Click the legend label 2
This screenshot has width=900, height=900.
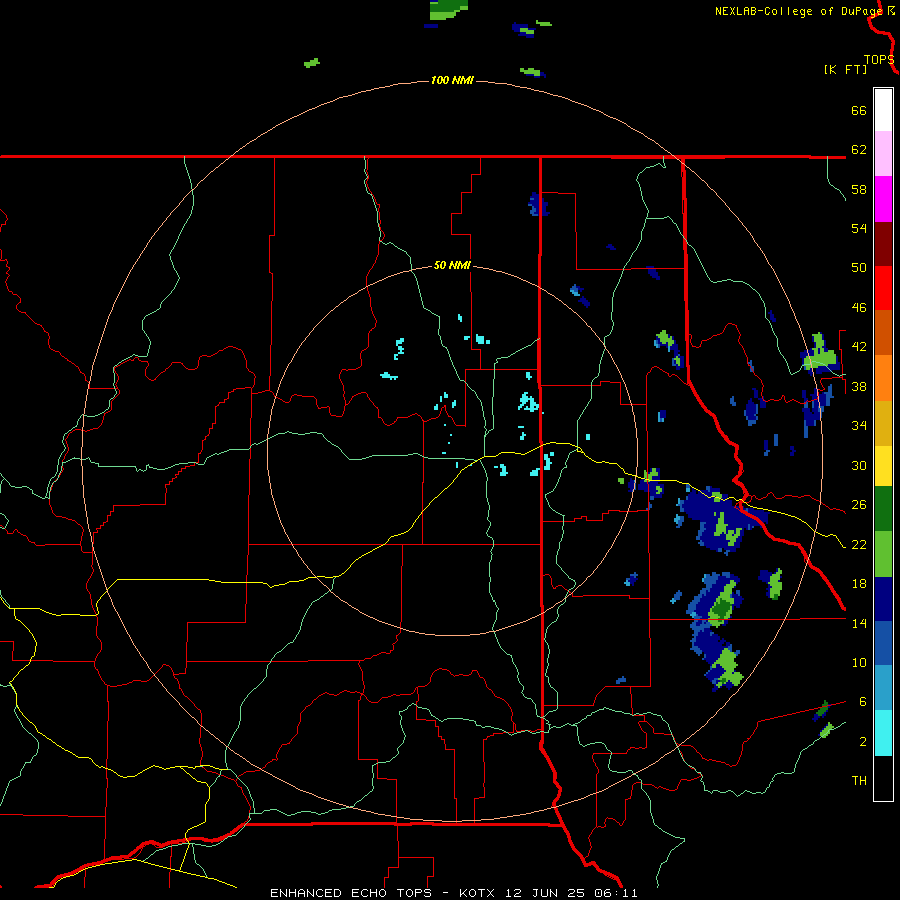[863, 742]
